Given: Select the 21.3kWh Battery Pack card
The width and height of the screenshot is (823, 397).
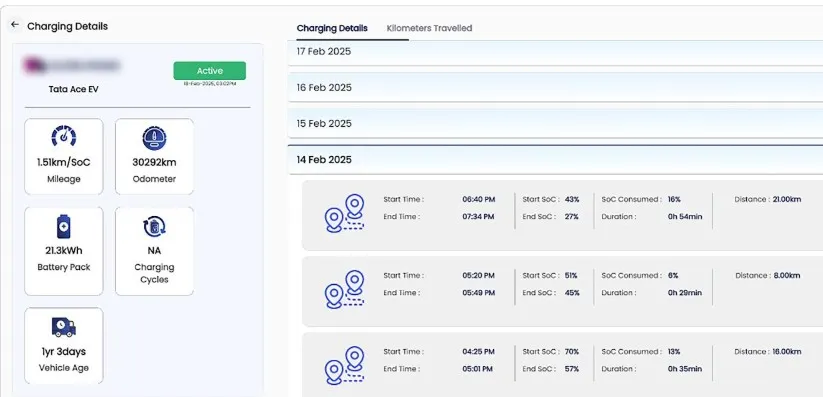Looking at the screenshot, I should point(64,251).
